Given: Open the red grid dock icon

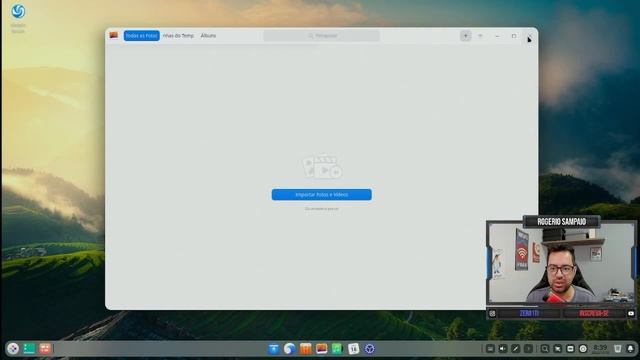Looking at the screenshot, I should [x=45, y=349].
